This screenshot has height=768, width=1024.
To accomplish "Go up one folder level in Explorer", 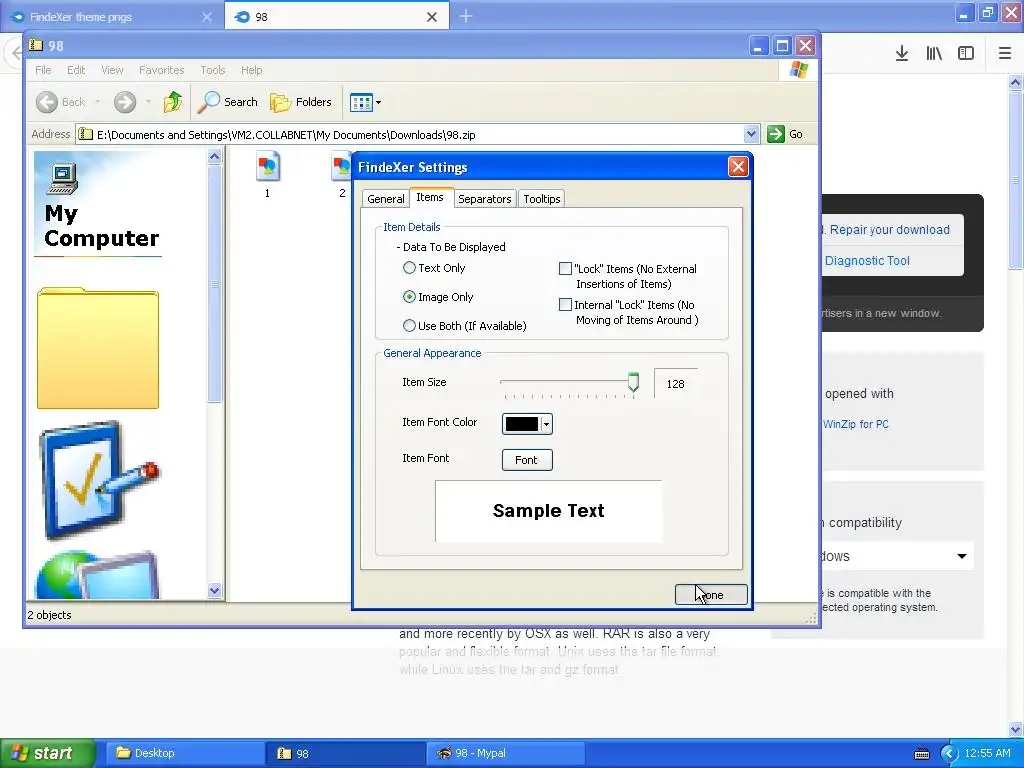I will click(x=172, y=102).
